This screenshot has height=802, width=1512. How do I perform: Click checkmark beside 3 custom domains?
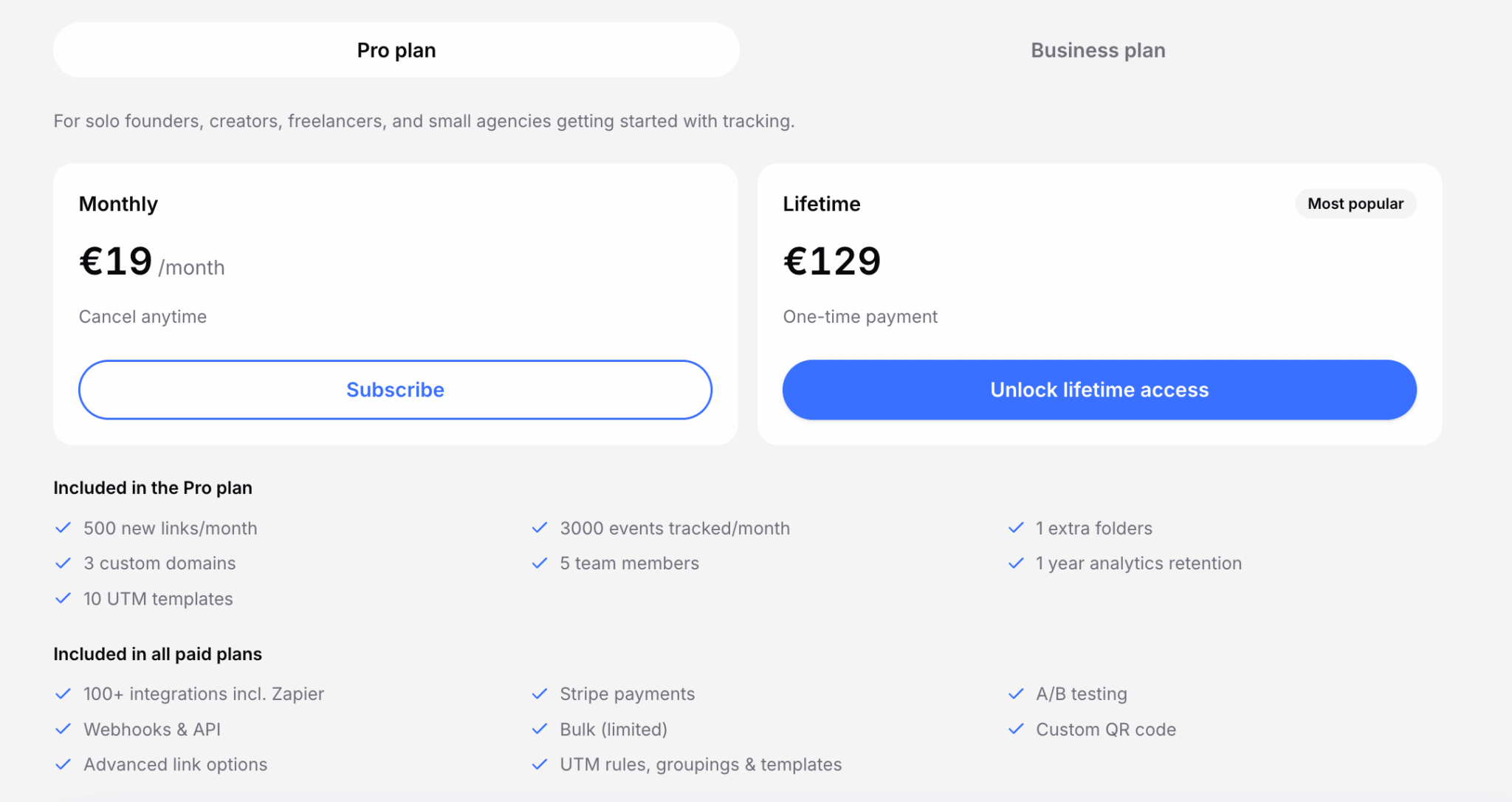[x=63, y=563]
